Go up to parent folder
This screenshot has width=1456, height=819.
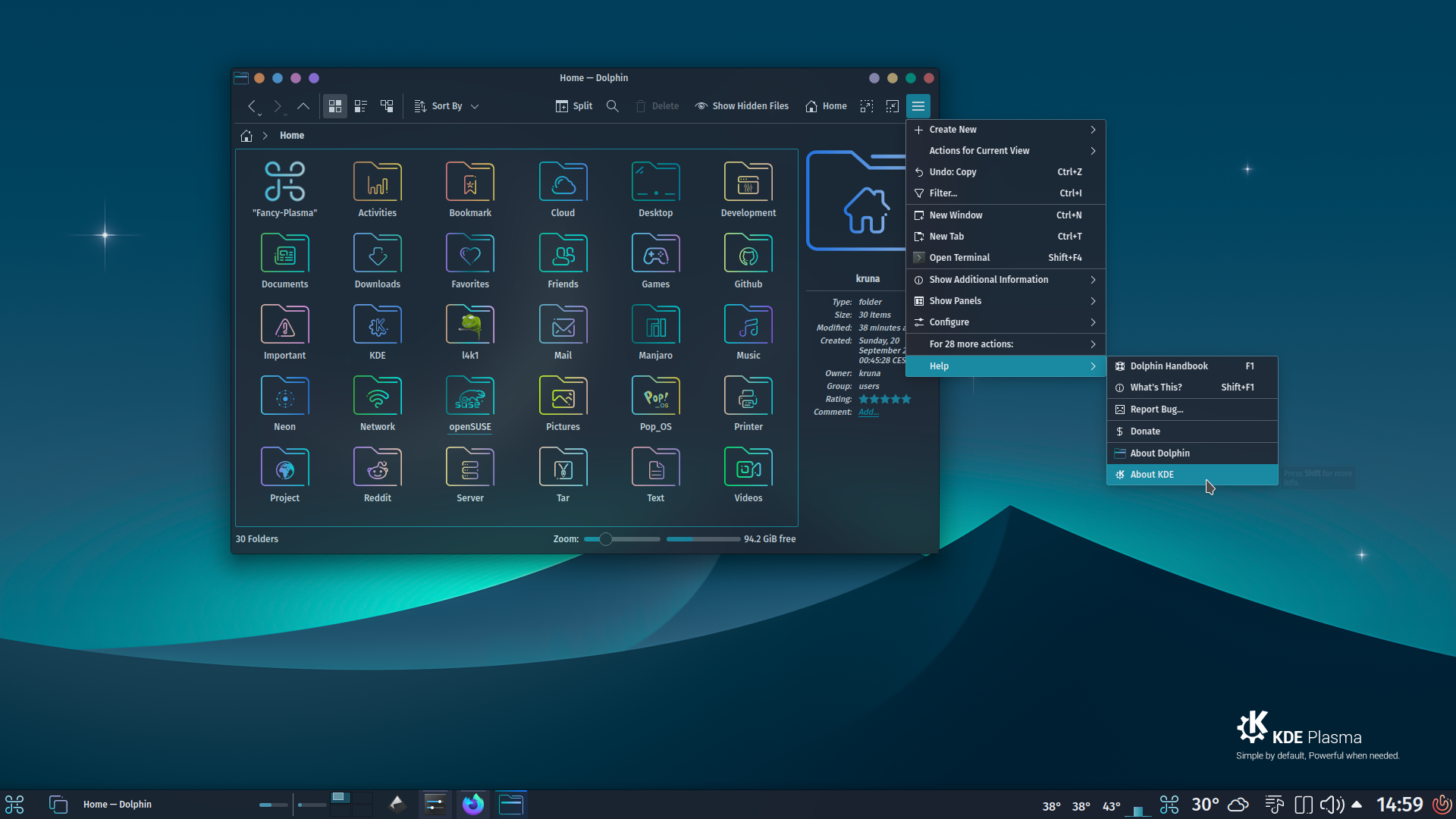click(x=303, y=106)
